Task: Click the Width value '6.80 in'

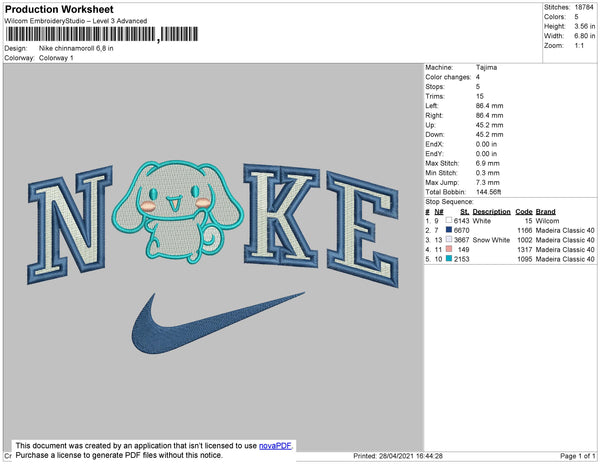Action: pyautogui.click(x=584, y=36)
